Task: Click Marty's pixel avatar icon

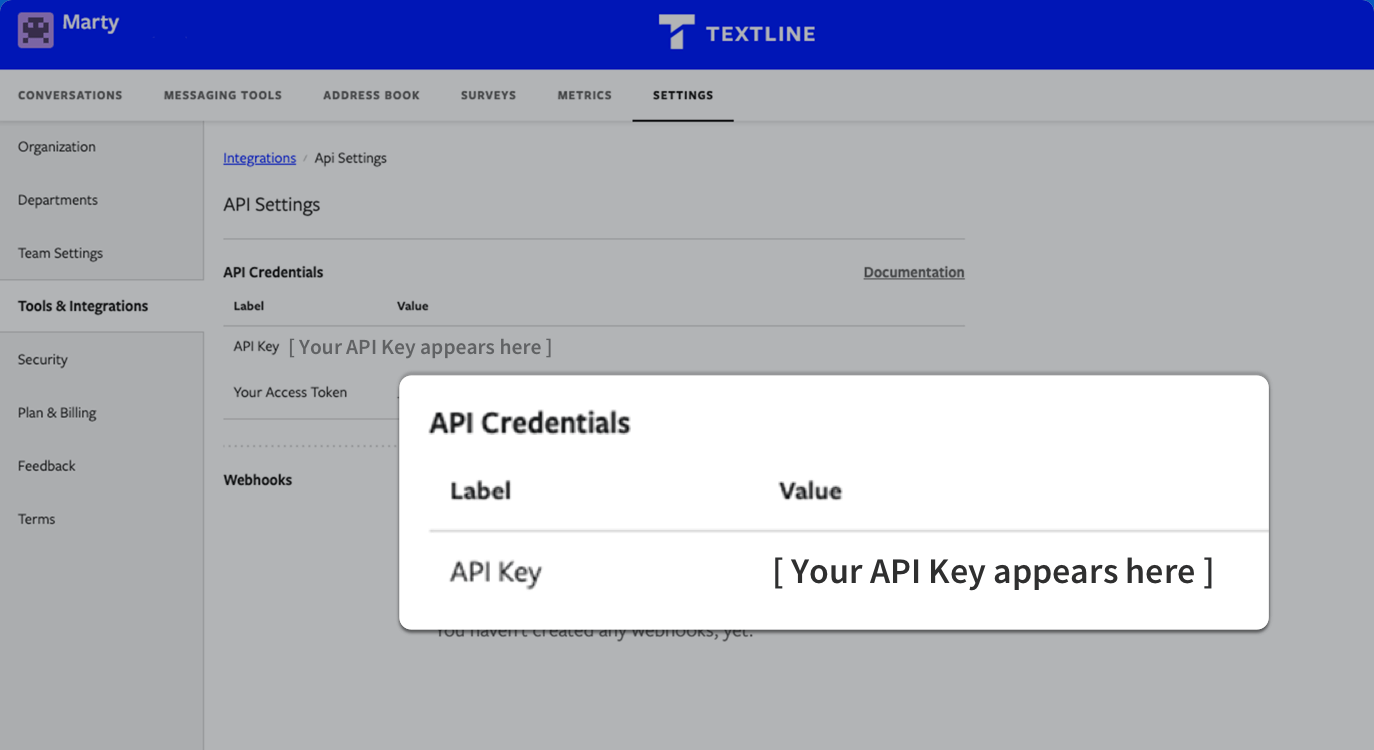Action: click(36, 31)
